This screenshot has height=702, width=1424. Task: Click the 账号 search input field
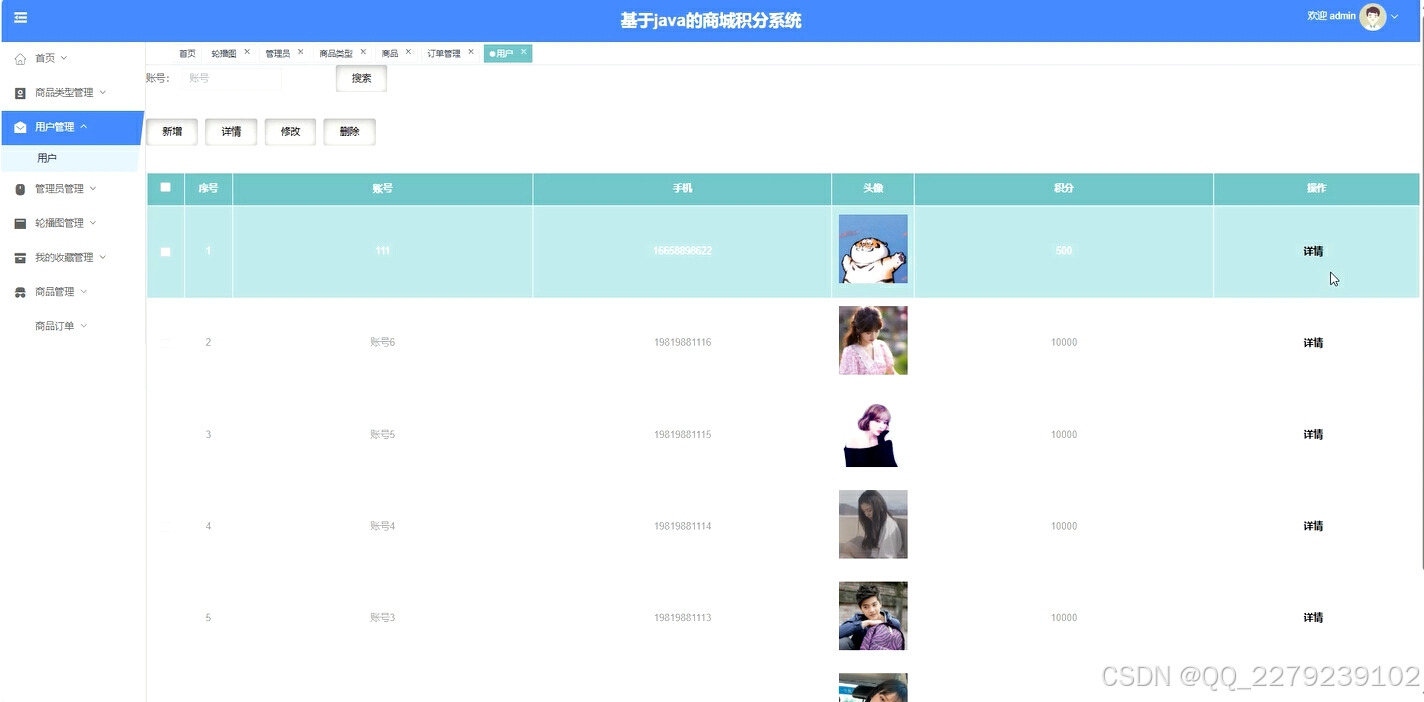230,77
